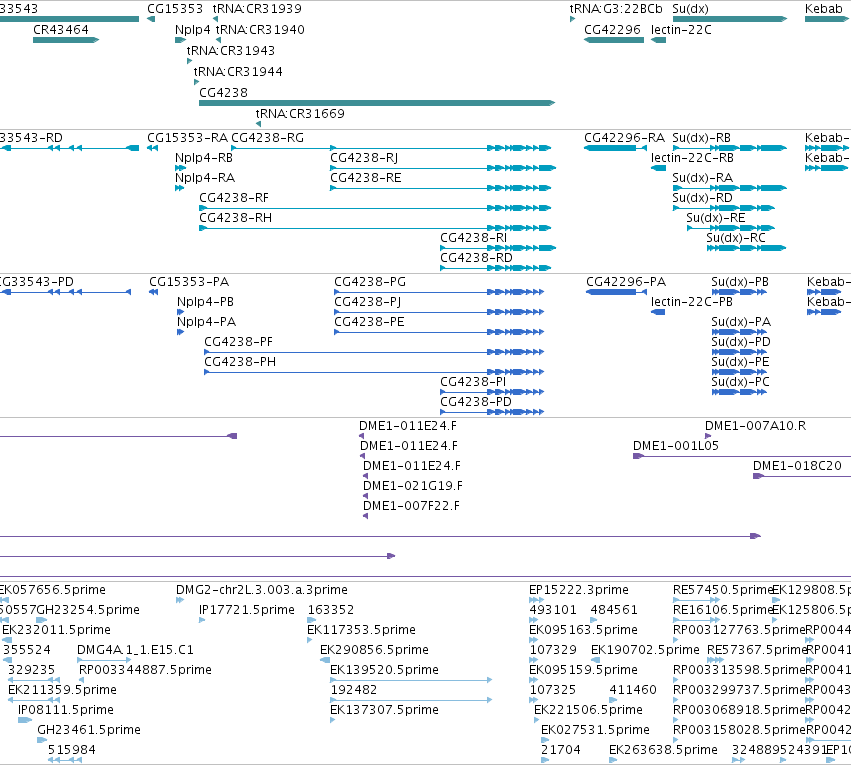Open EST entry 192482
Screen dimensions: 851x765
point(353,690)
